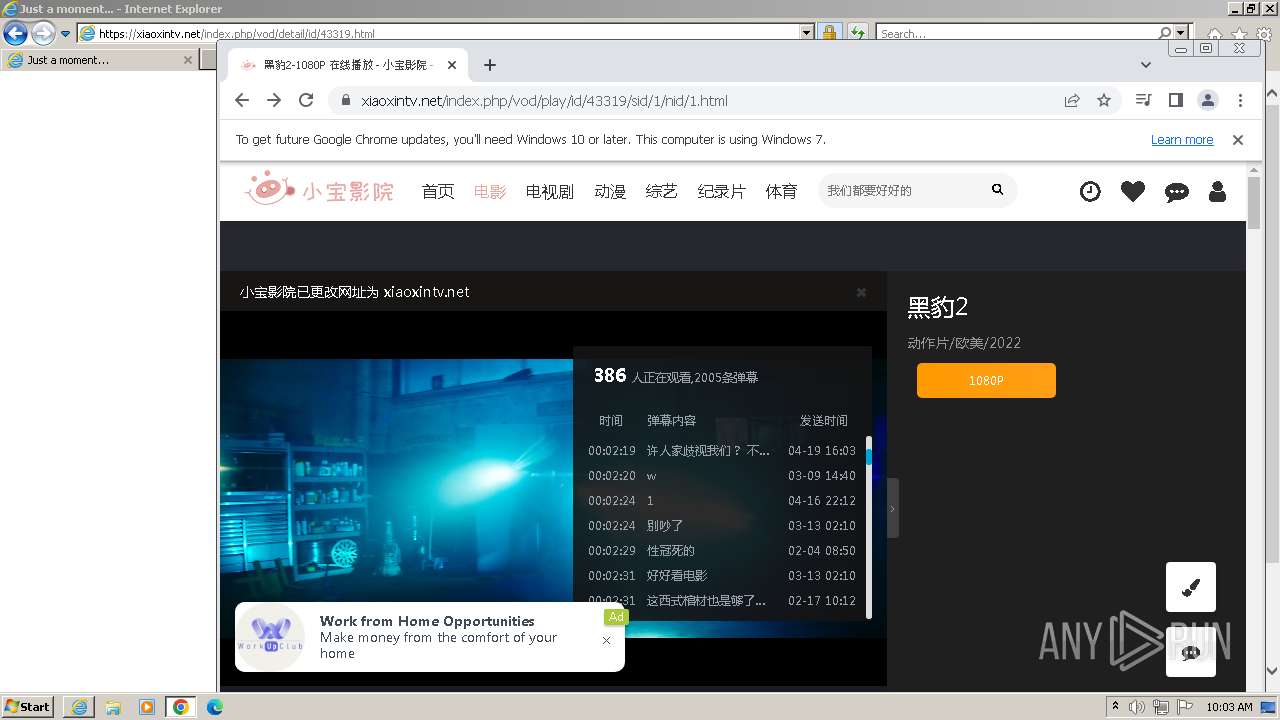Click the site search magnifier icon
Screen dimensions: 1280x720
point(997,189)
